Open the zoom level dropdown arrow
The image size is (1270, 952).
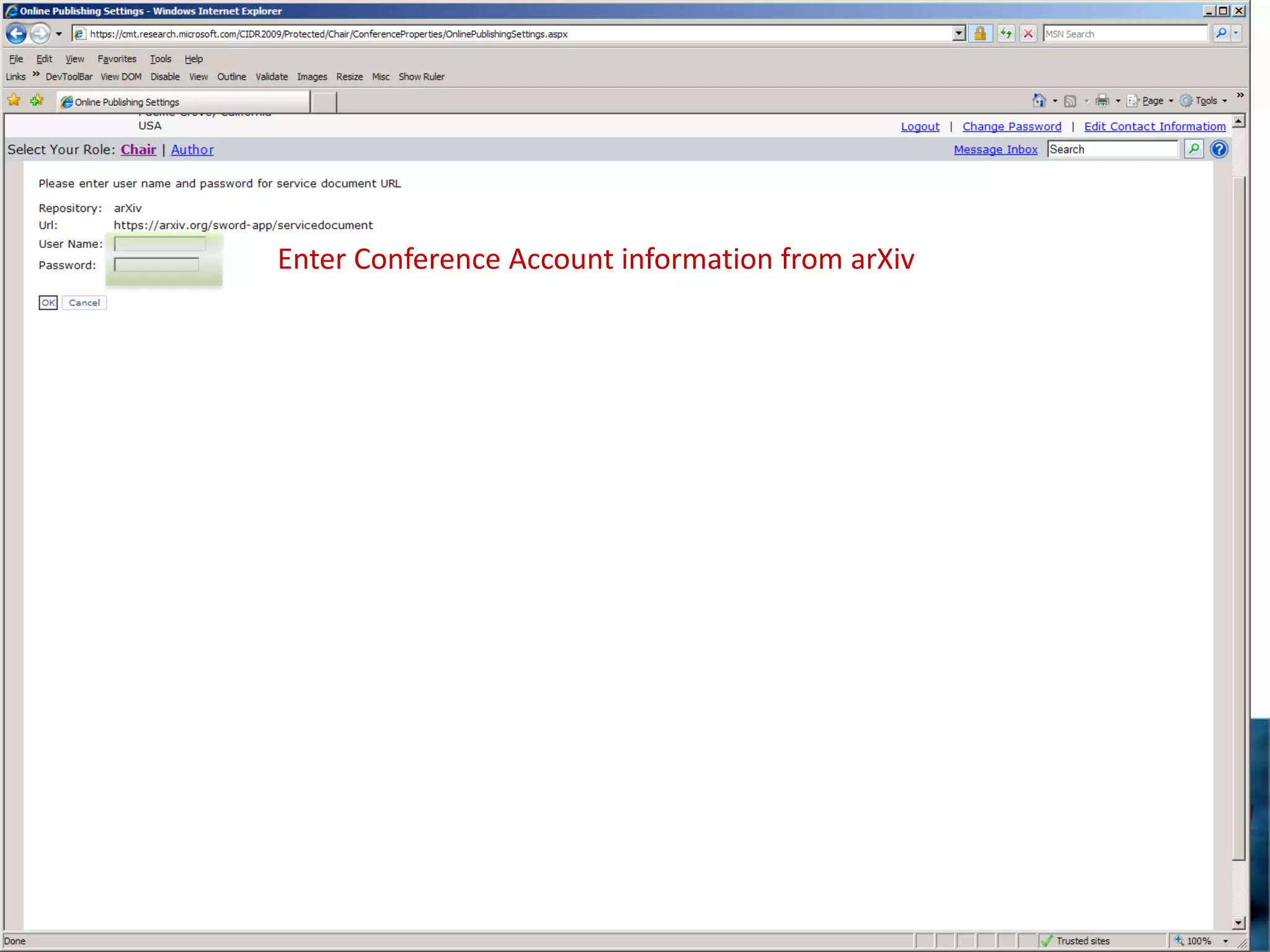coord(1225,941)
